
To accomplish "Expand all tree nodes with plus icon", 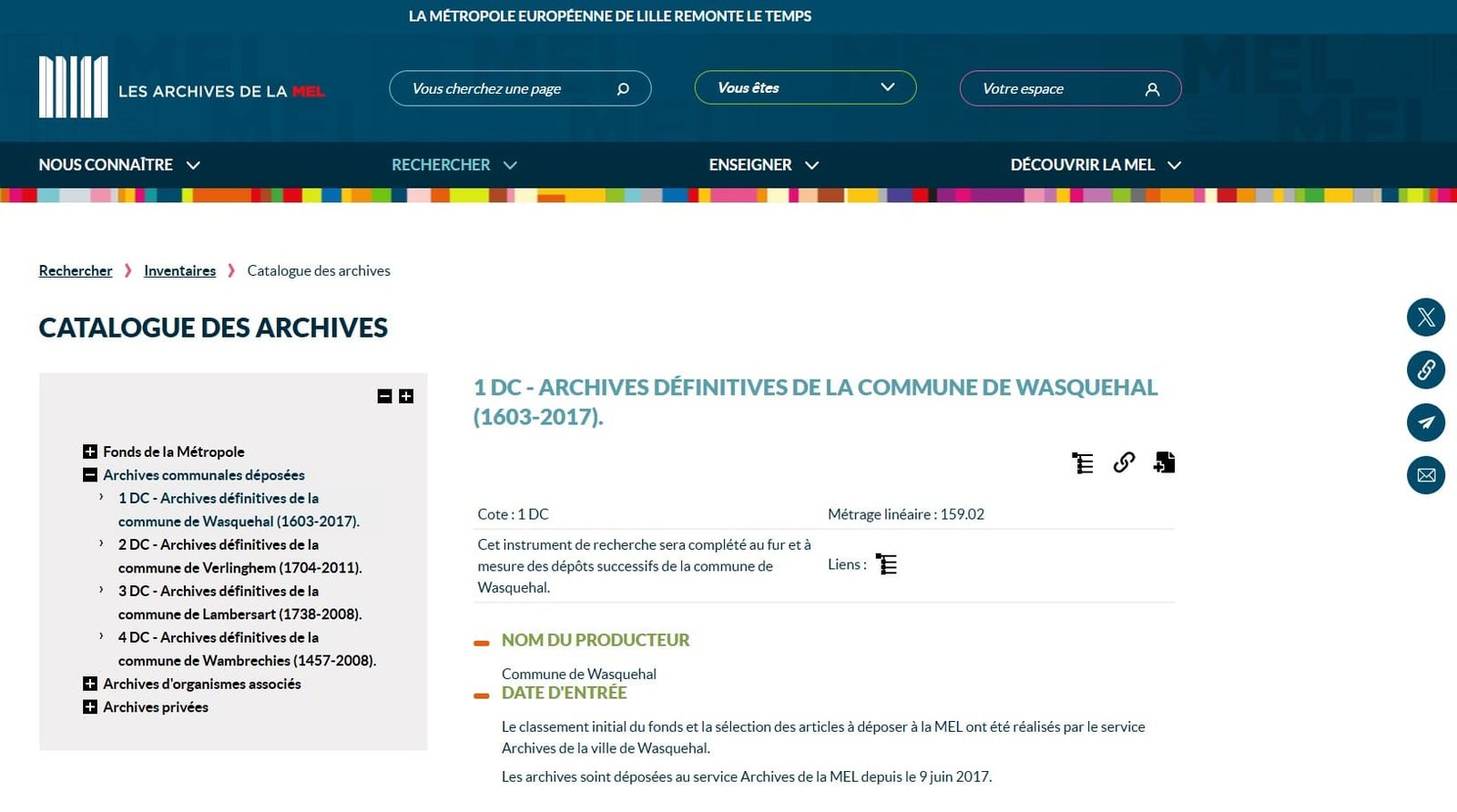I will [406, 396].
